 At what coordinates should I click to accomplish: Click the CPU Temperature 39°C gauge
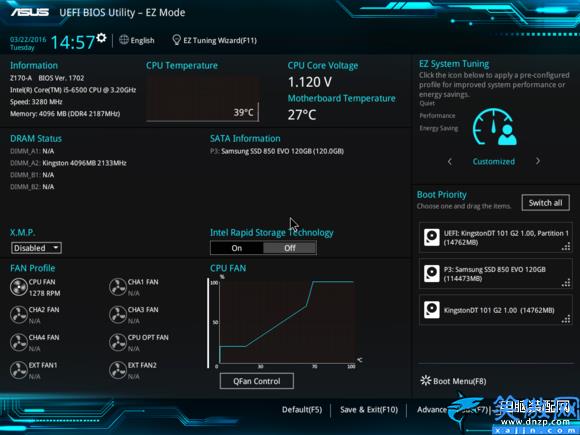(202, 99)
